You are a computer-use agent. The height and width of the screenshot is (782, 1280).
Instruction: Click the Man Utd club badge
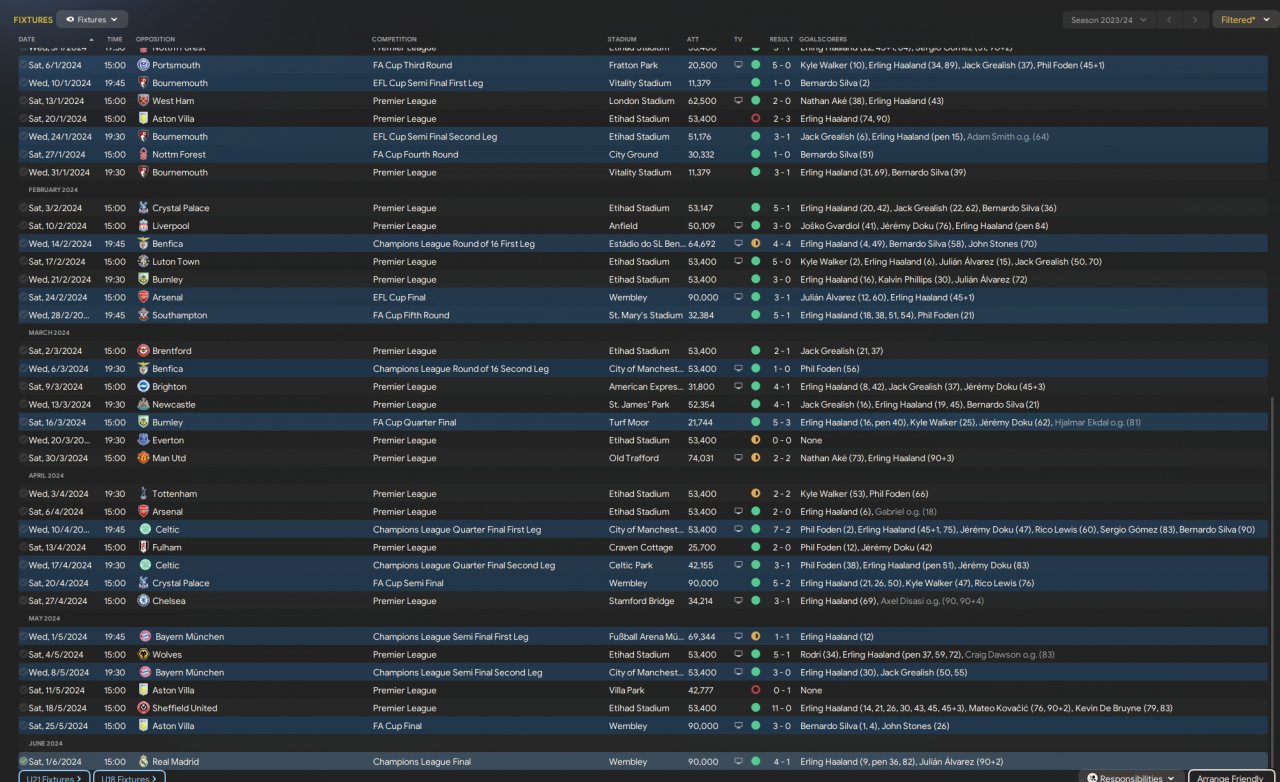(x=143, y=458)
